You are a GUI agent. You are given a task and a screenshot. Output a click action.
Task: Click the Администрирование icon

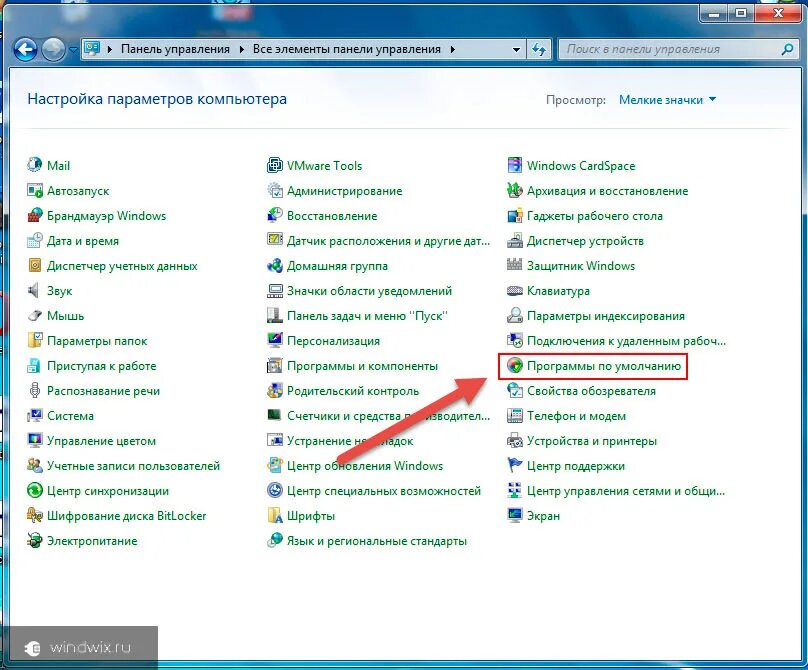(275, 190)
